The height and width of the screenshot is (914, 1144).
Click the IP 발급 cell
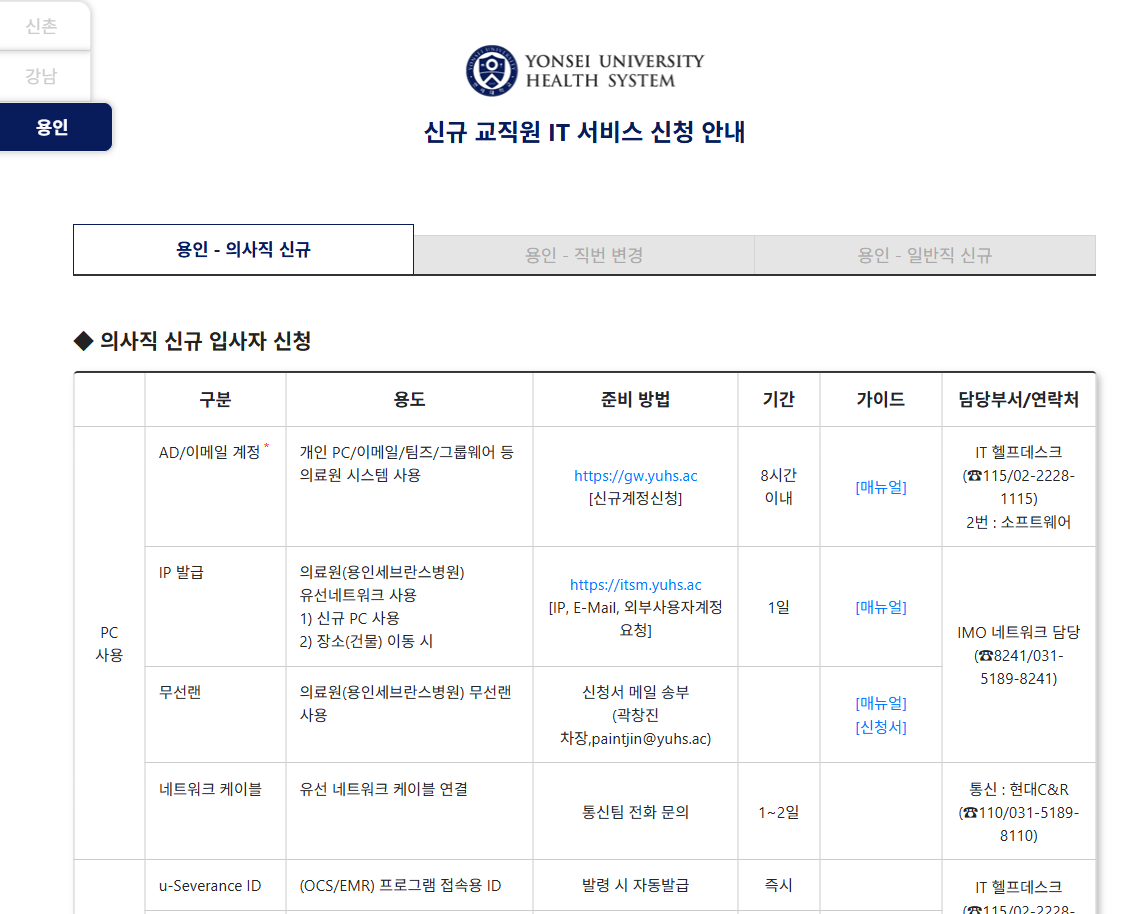(x=215, y=607)
